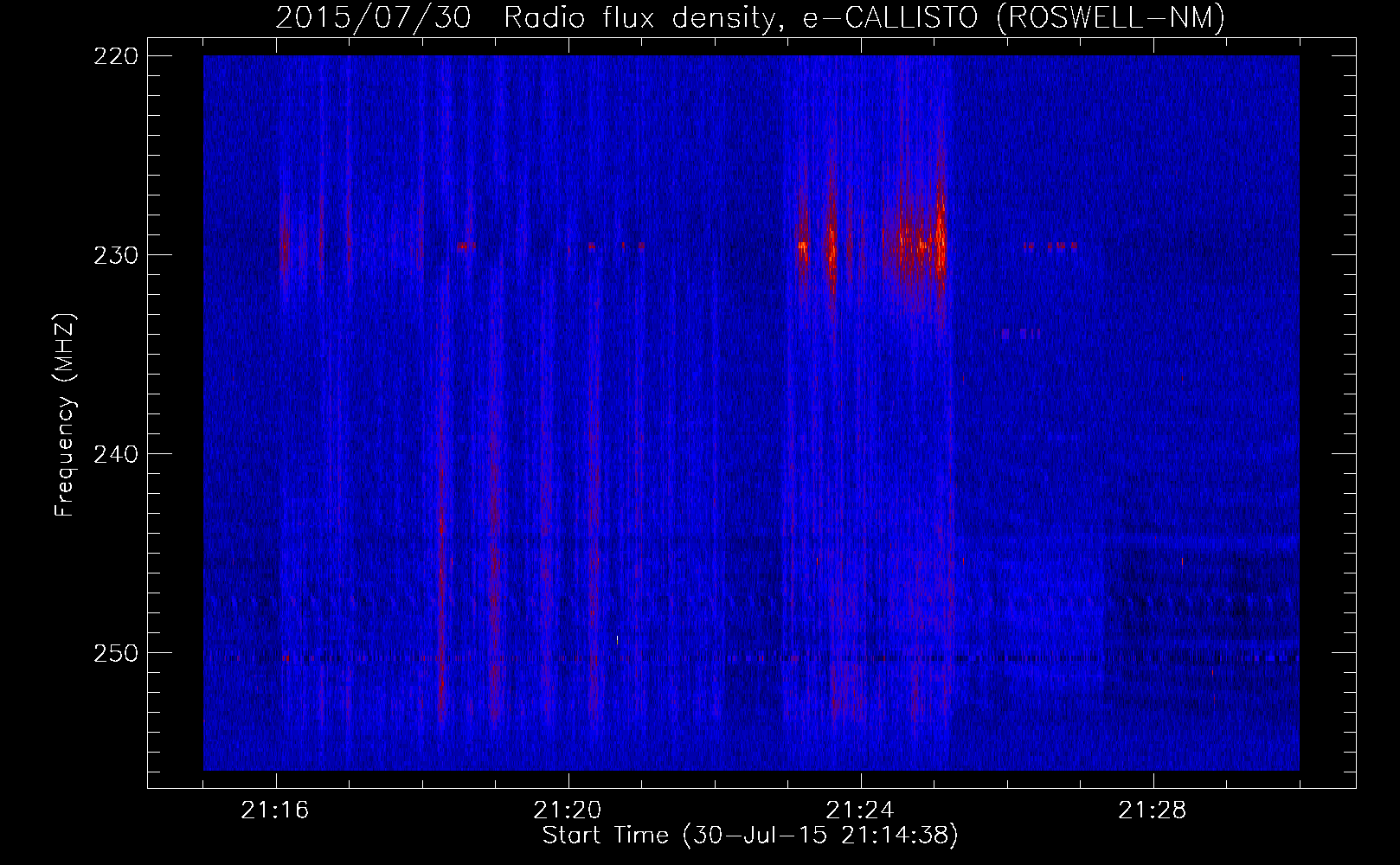
Task: Click the 220 frequency axis label
Action: (115, 56)
